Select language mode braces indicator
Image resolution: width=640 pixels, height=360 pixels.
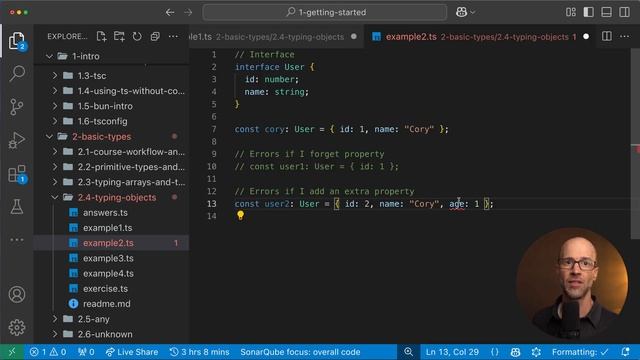(495, 352)
